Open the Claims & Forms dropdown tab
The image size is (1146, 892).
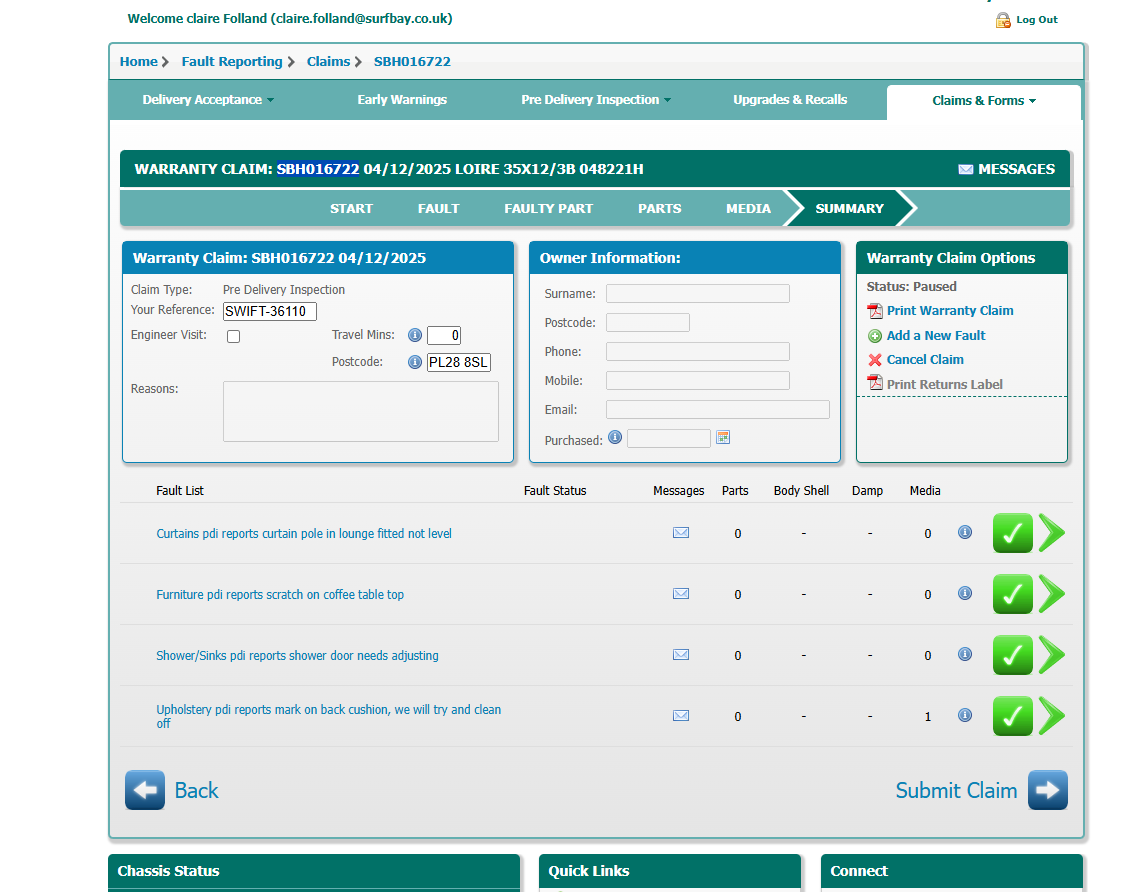click(x=983, y=101)
